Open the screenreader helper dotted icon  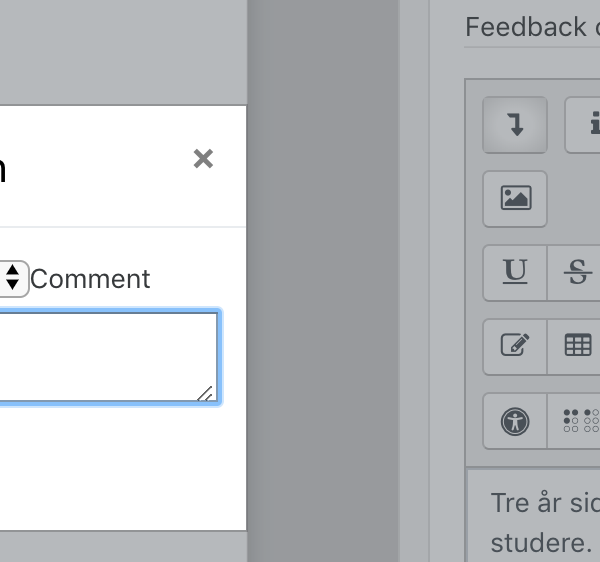click(574, 421)
